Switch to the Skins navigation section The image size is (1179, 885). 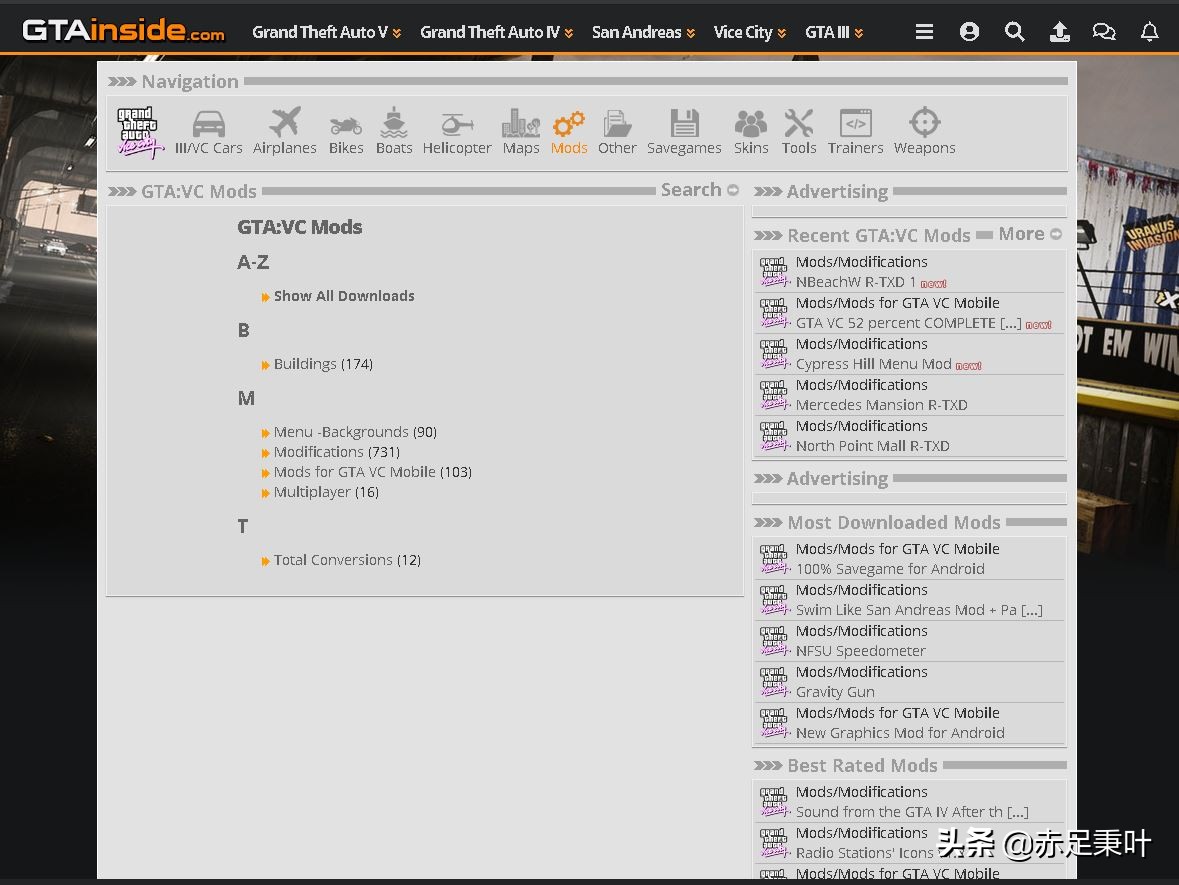click(x=751, y=125)
